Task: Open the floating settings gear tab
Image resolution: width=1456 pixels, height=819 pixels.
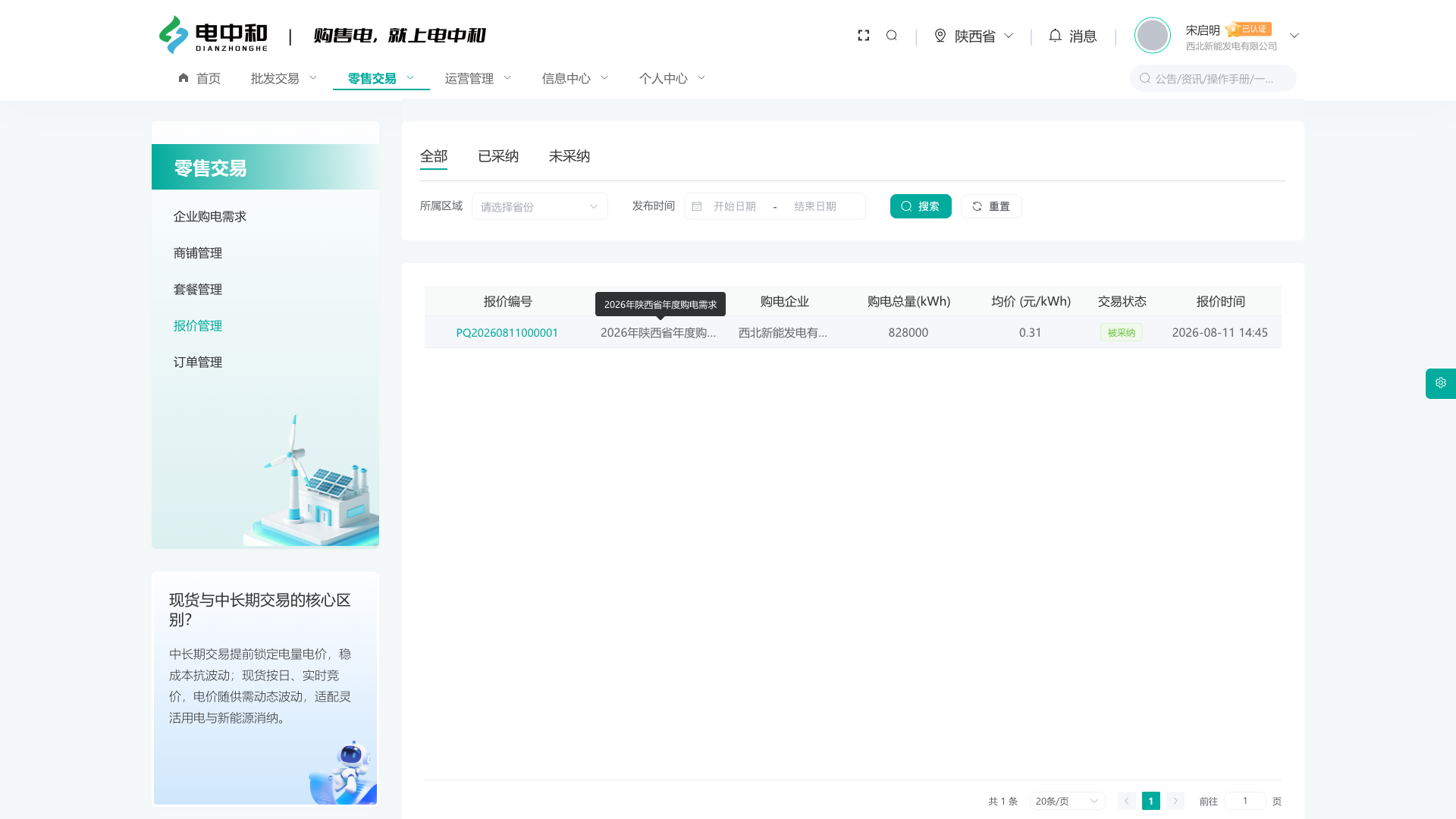Action: 1441,384
